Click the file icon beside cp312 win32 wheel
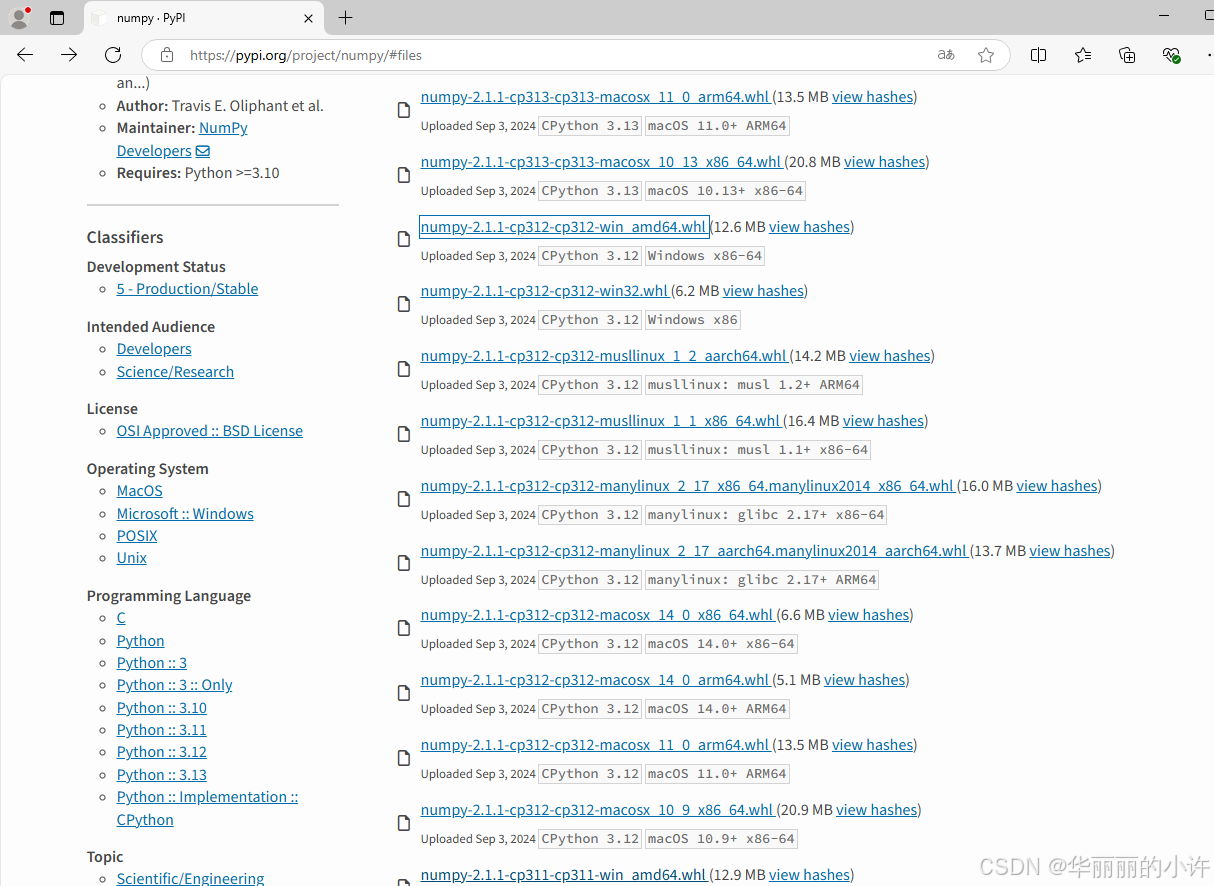1214x886 pixels. [404, 305]
